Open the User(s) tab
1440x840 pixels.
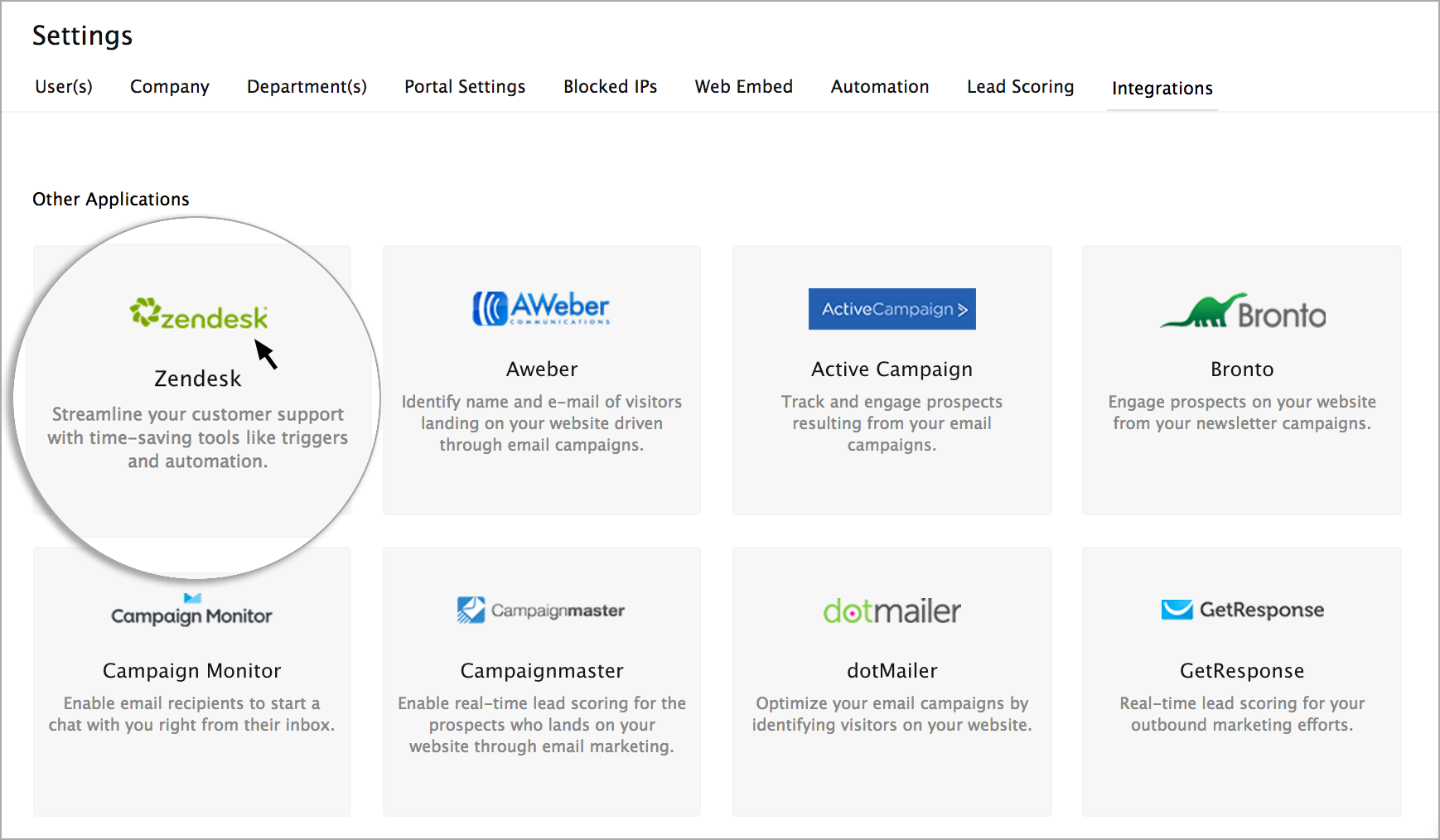64,86
